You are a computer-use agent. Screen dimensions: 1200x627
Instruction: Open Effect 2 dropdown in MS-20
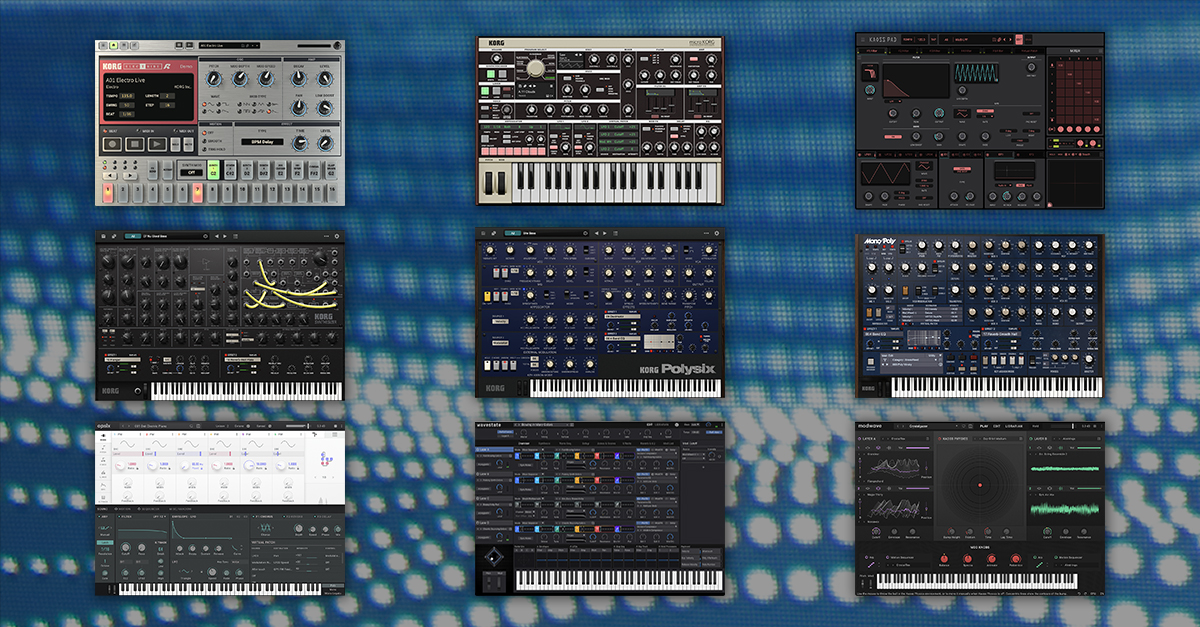coord(243,360)
